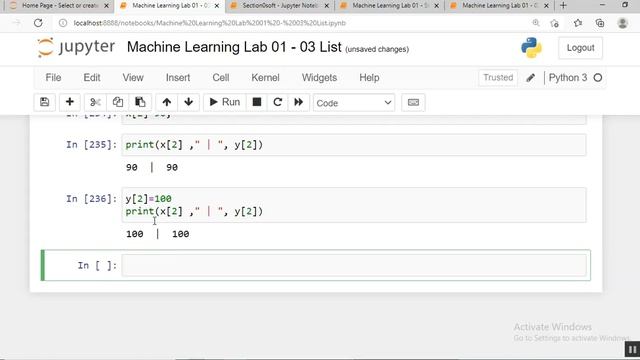Click the kernel idle circle indicator

point(598,78)
